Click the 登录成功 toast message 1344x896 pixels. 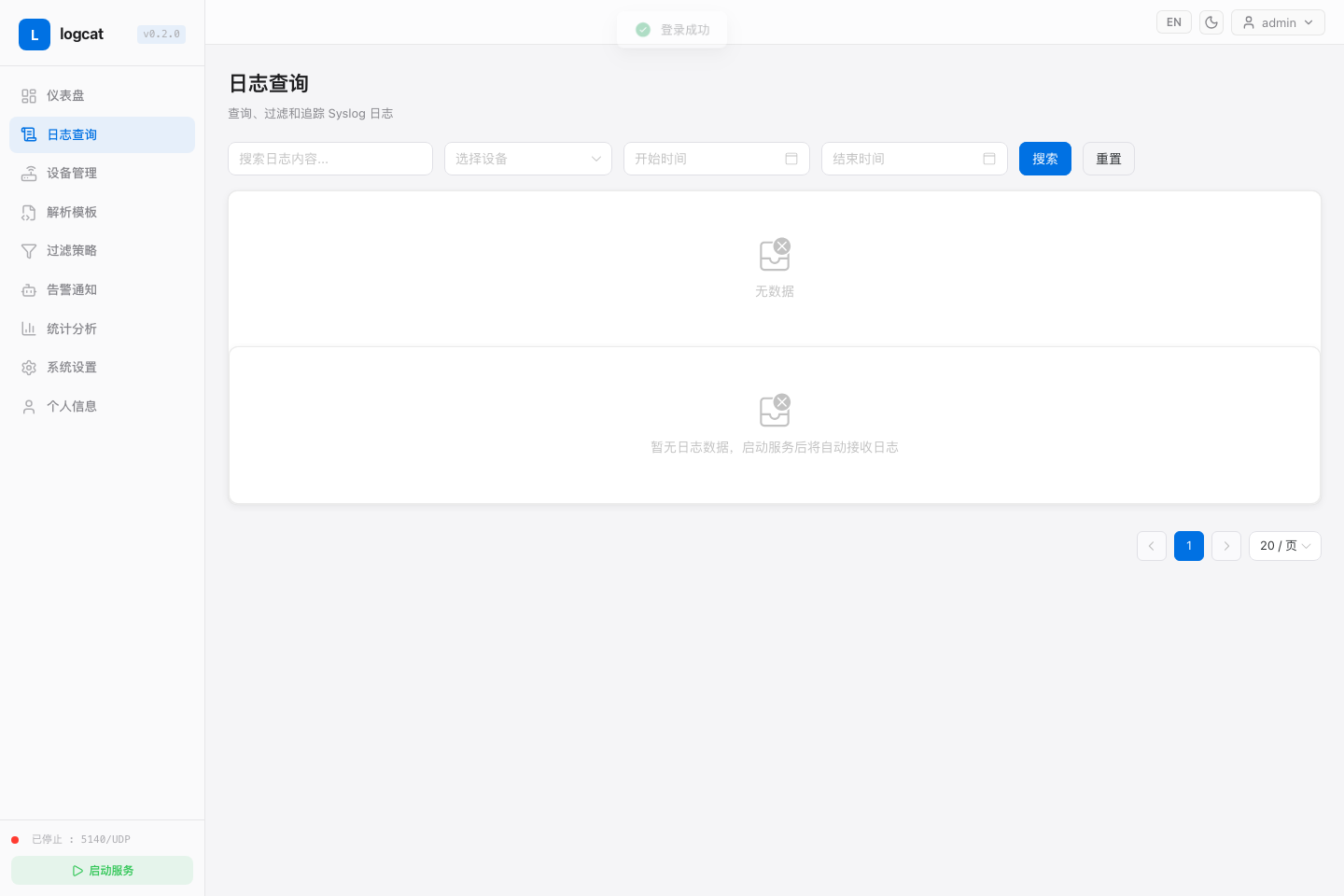click(x=672, y=30)
